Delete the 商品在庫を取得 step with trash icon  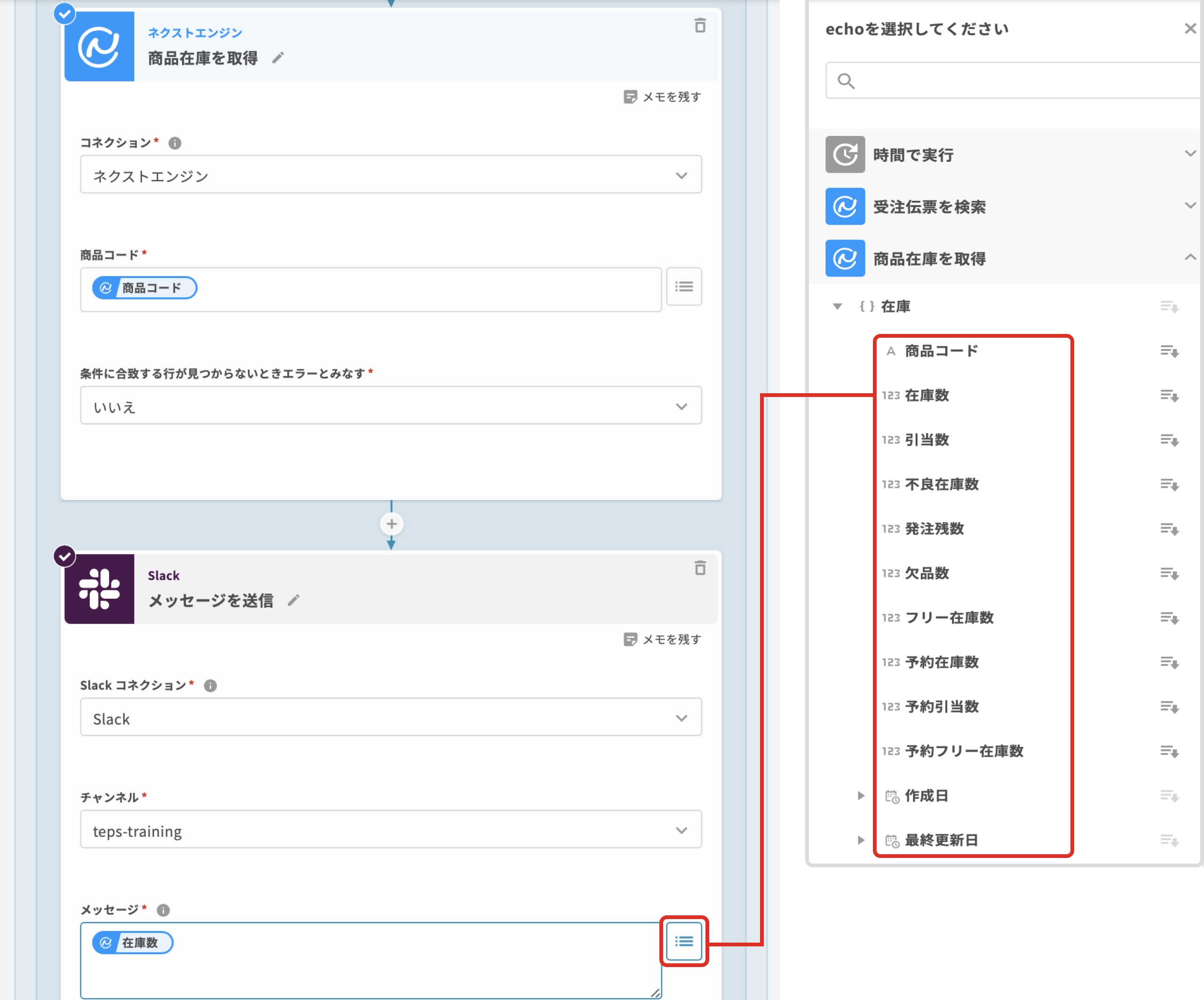pos(700,26)
